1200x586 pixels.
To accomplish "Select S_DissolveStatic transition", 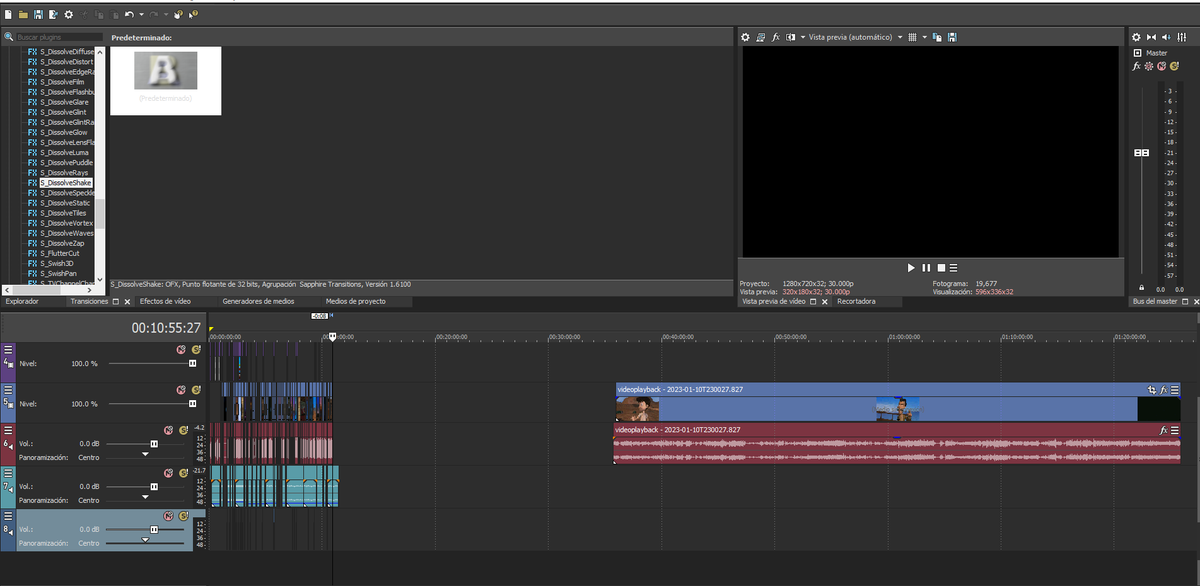I will [x=64, y=203].
